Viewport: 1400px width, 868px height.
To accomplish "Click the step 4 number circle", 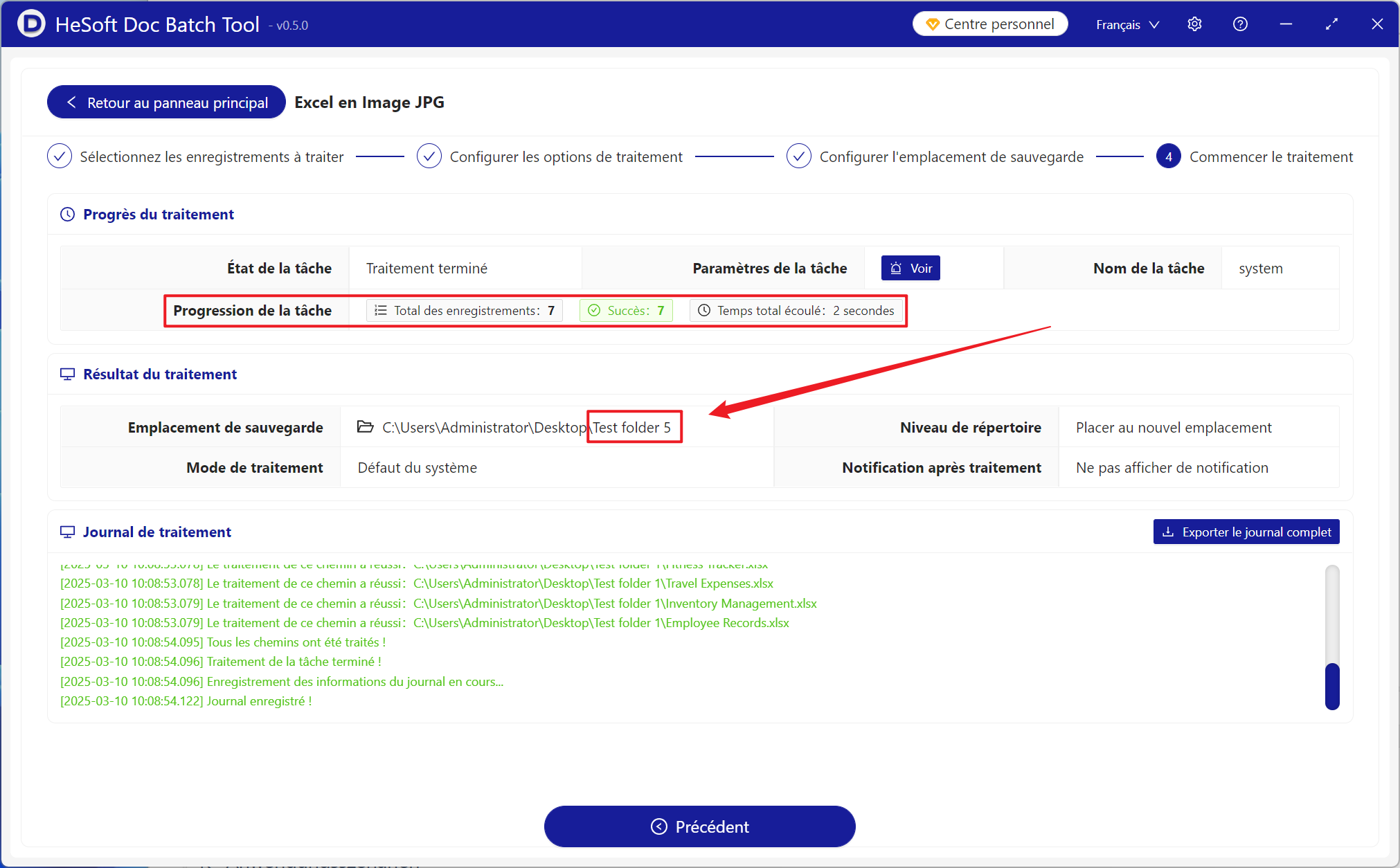I will coord(1169,156).
